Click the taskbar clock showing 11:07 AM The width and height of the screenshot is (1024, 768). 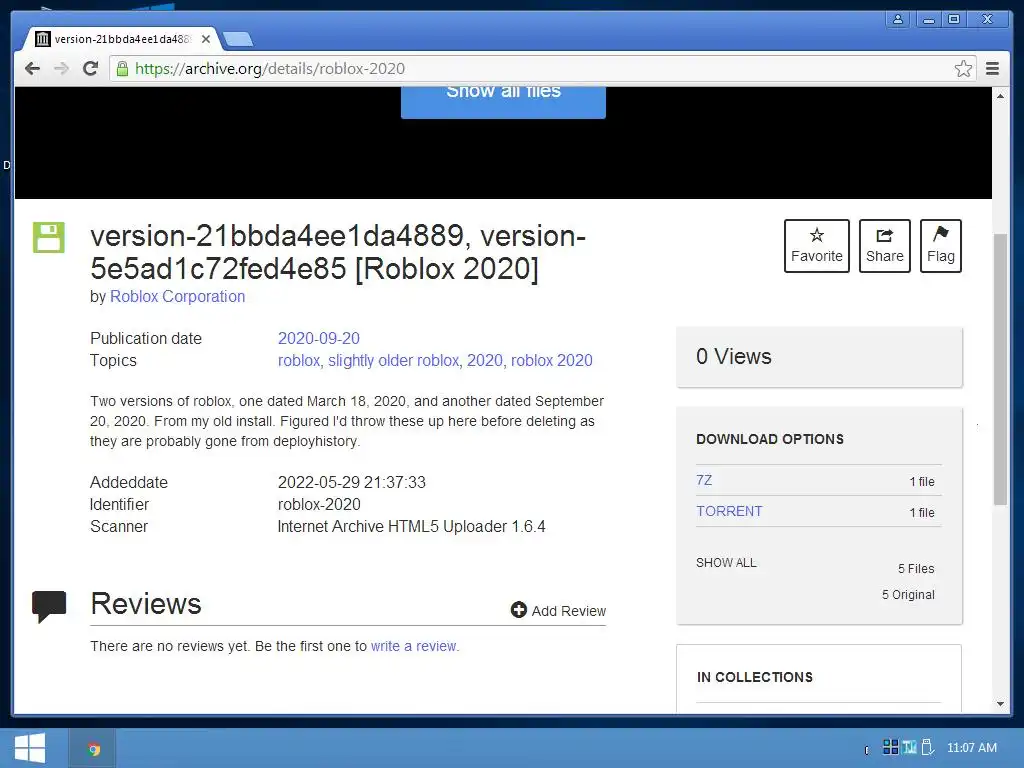(x=972, y=748)
